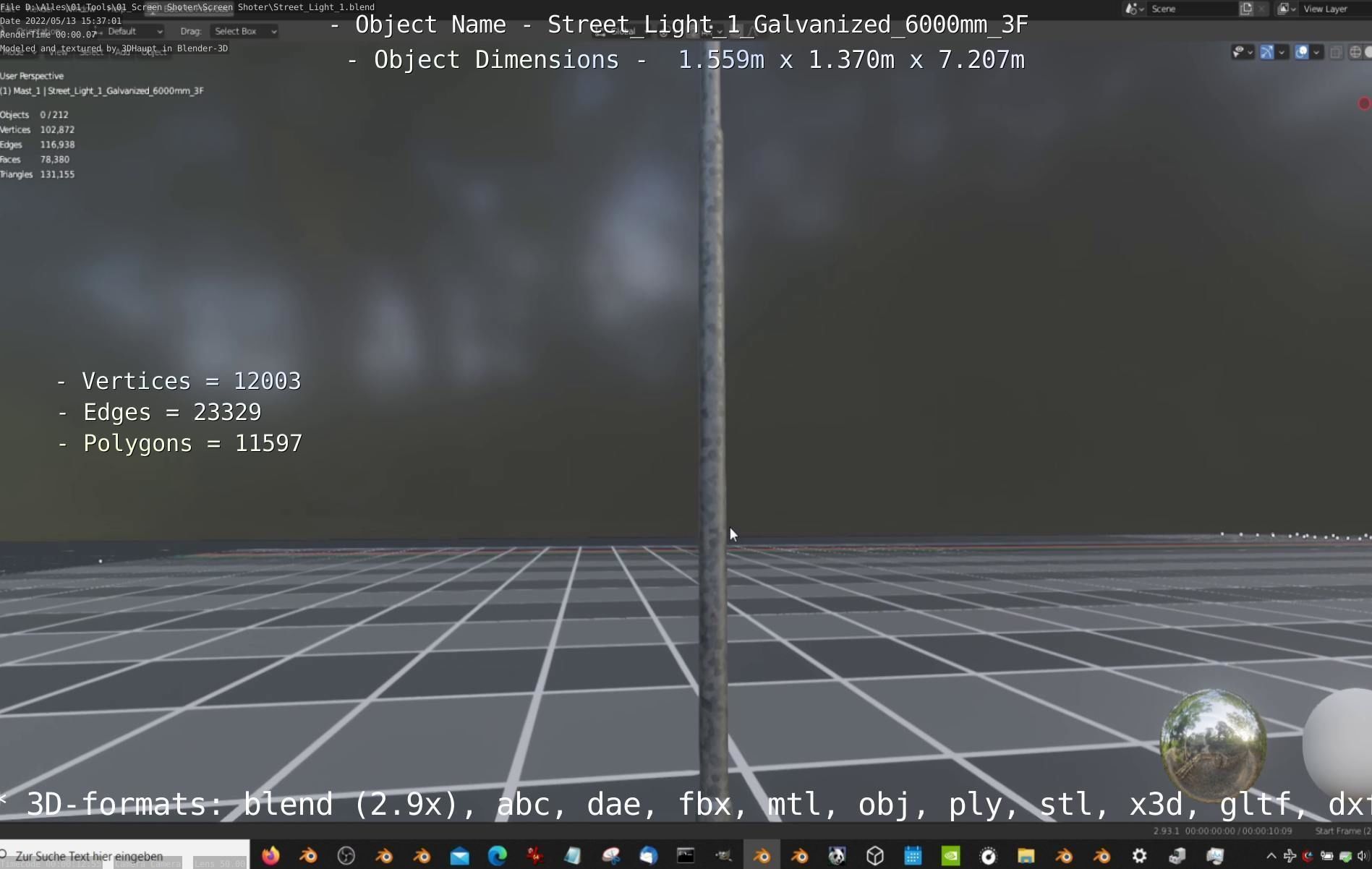Image resolution: width=1372 pixels, height=869 pixels.
Task: Open OBS Studio from the taskbar
Action: coord(346,856)
